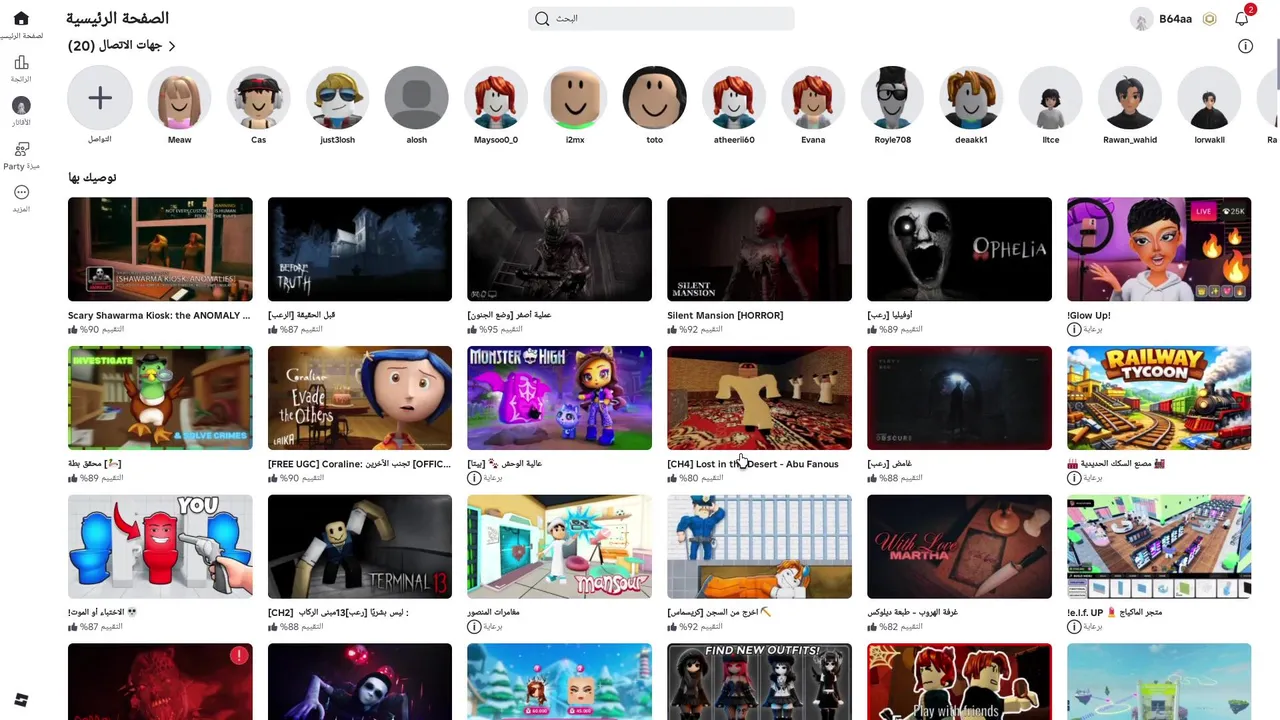Open friend alosh's avatar
This screenshot has height=720, width=1280.
[416, 97]
